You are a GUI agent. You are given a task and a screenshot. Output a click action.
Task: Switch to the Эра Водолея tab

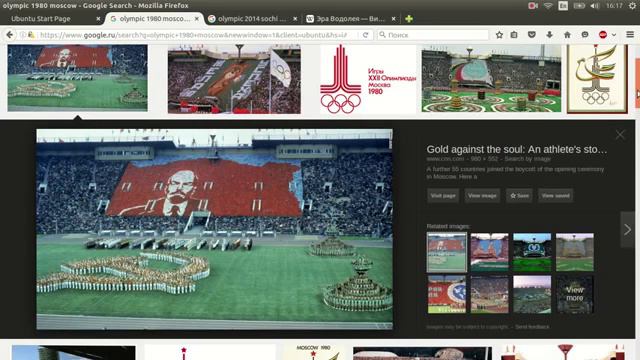[x=351, y=19]
